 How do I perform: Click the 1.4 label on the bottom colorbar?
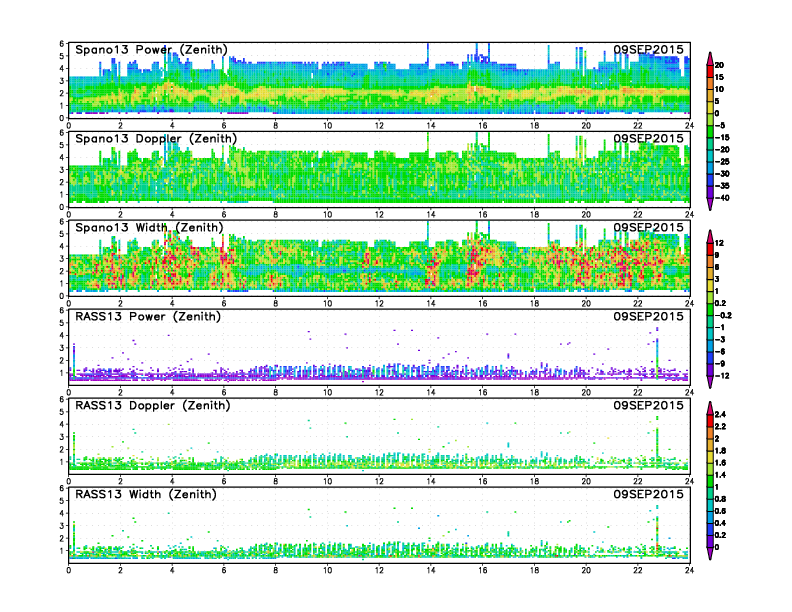point(720,475)
